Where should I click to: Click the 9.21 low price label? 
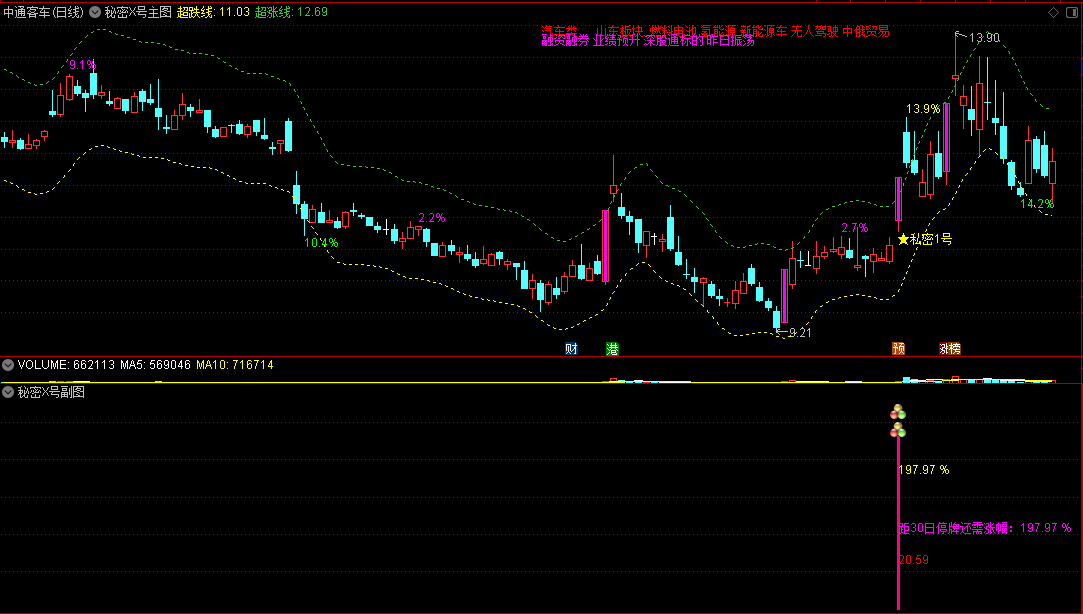click(800, 333)
